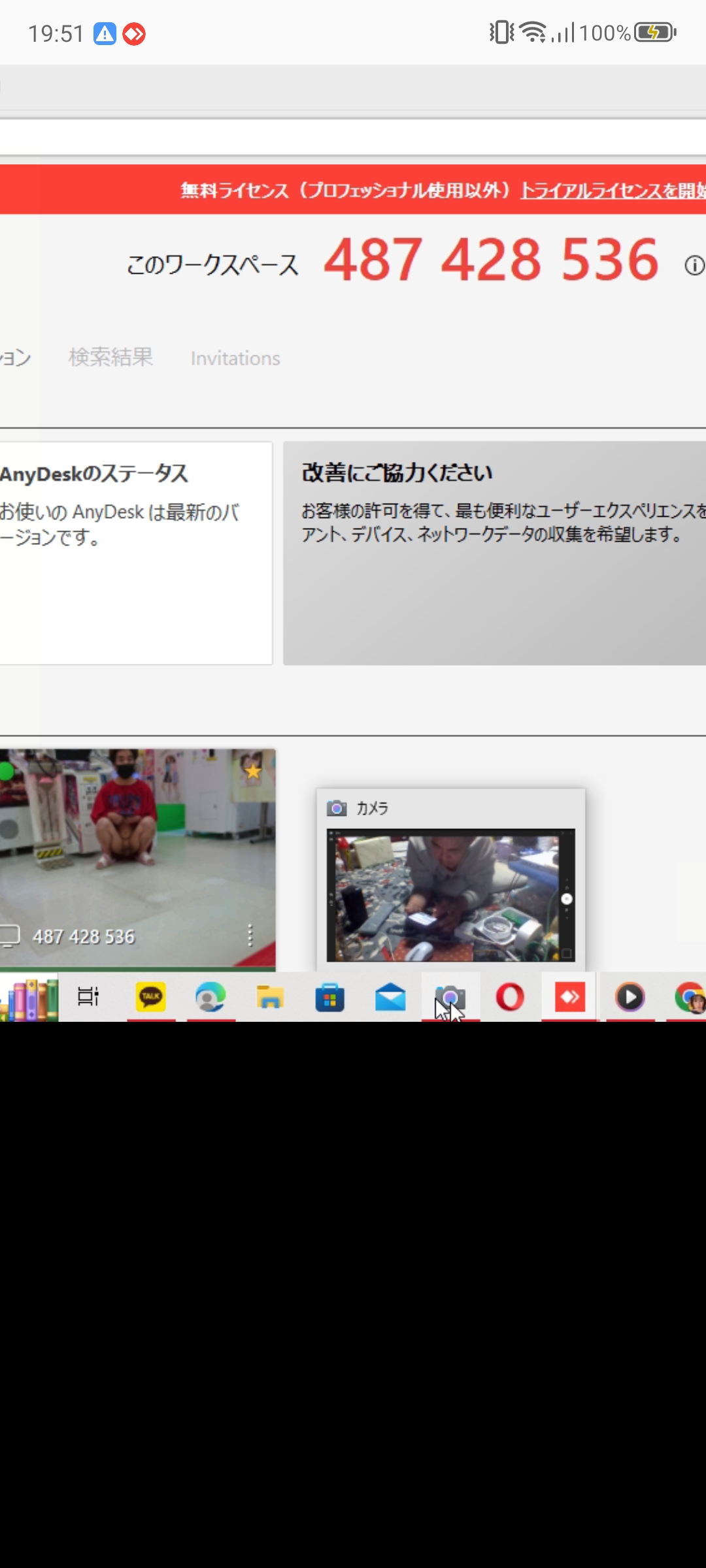This screenshot has width=706, height=1568.
Task: Open three-dot menu on session 487 428 536
Action: point(250,936)
